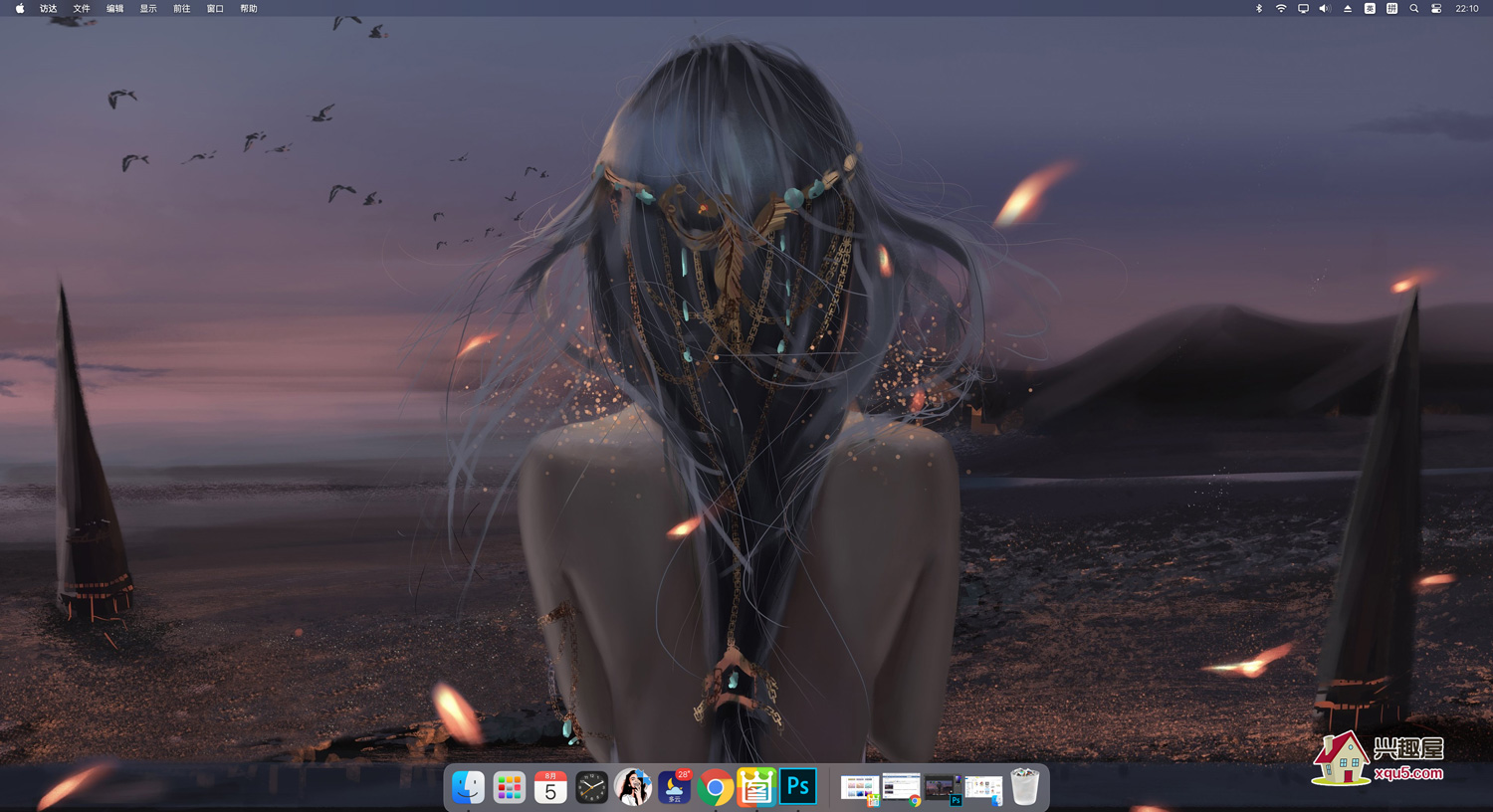Click the 英 input source icon
The image size is (1493, 812).
click(1370, 8)
